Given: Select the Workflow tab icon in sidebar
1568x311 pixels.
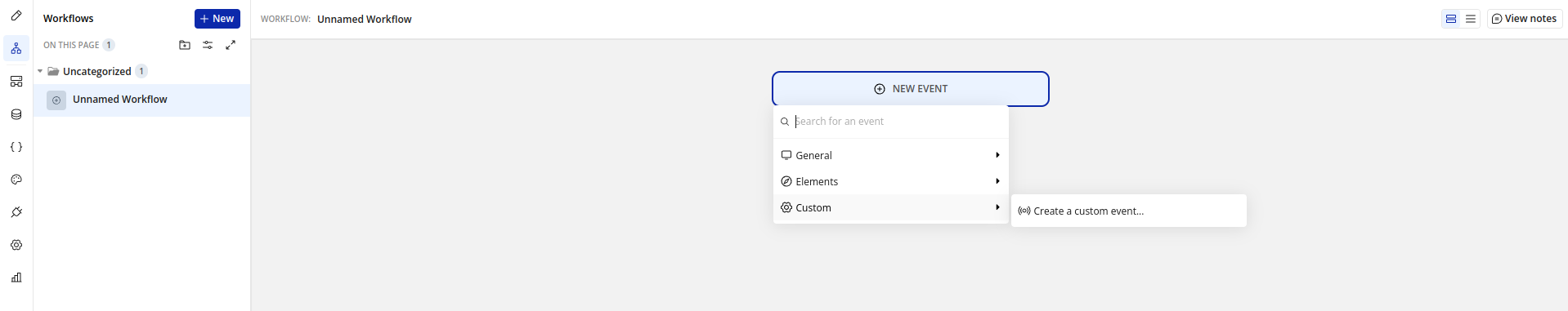Looking at the screenshot, I should [x=16, y=49].
